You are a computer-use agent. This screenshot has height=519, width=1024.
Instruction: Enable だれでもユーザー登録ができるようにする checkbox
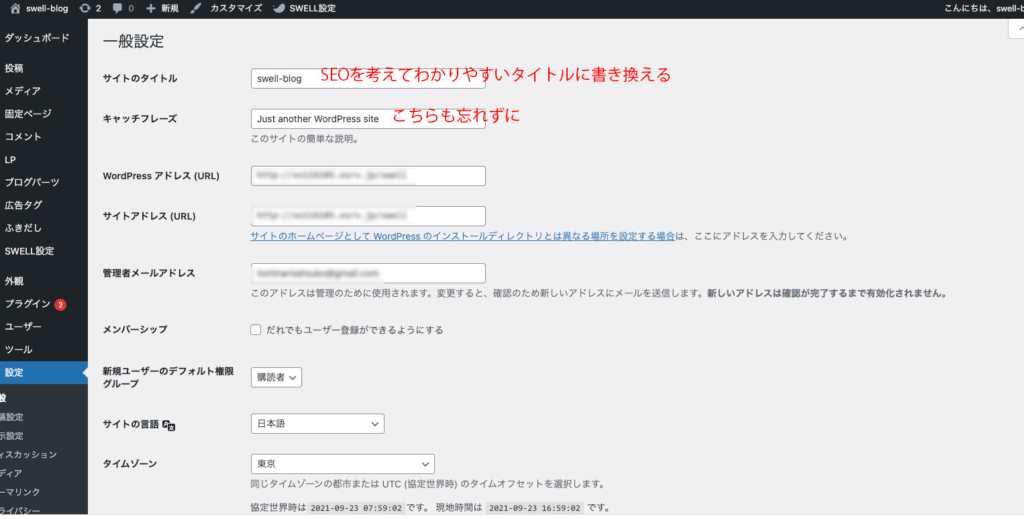(256, 330)
